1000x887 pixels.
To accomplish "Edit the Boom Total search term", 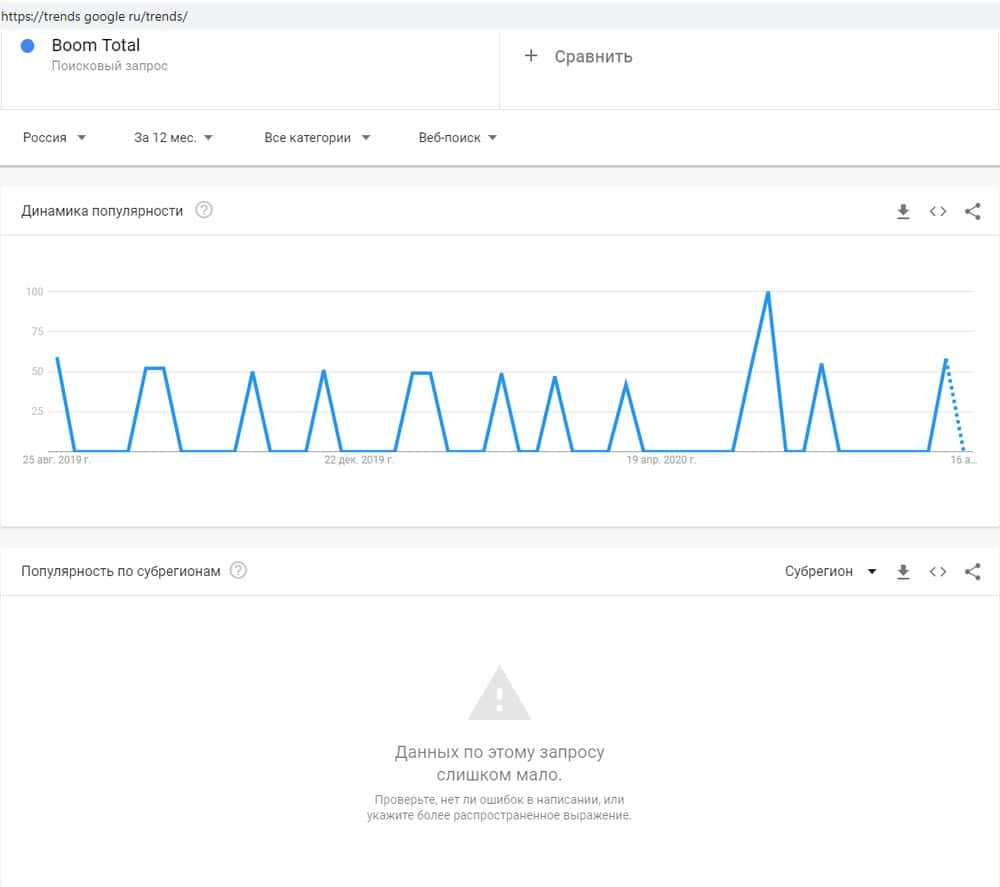I will [96, 46].
